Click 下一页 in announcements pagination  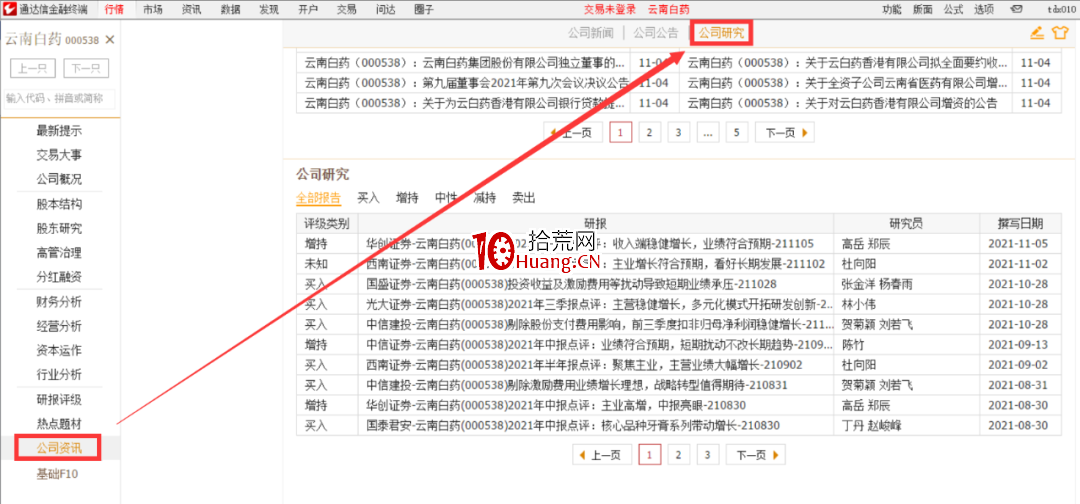pos(785,133)
